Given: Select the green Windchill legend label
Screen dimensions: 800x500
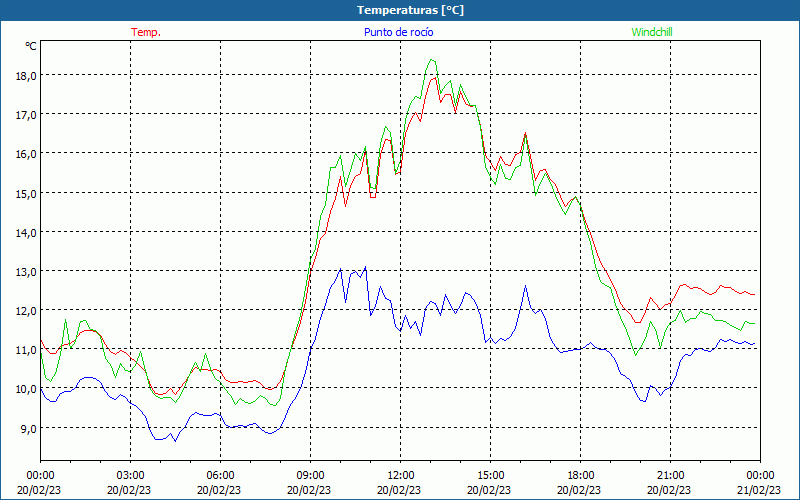Looking at the screenshot, I should [x=652, y=32].
